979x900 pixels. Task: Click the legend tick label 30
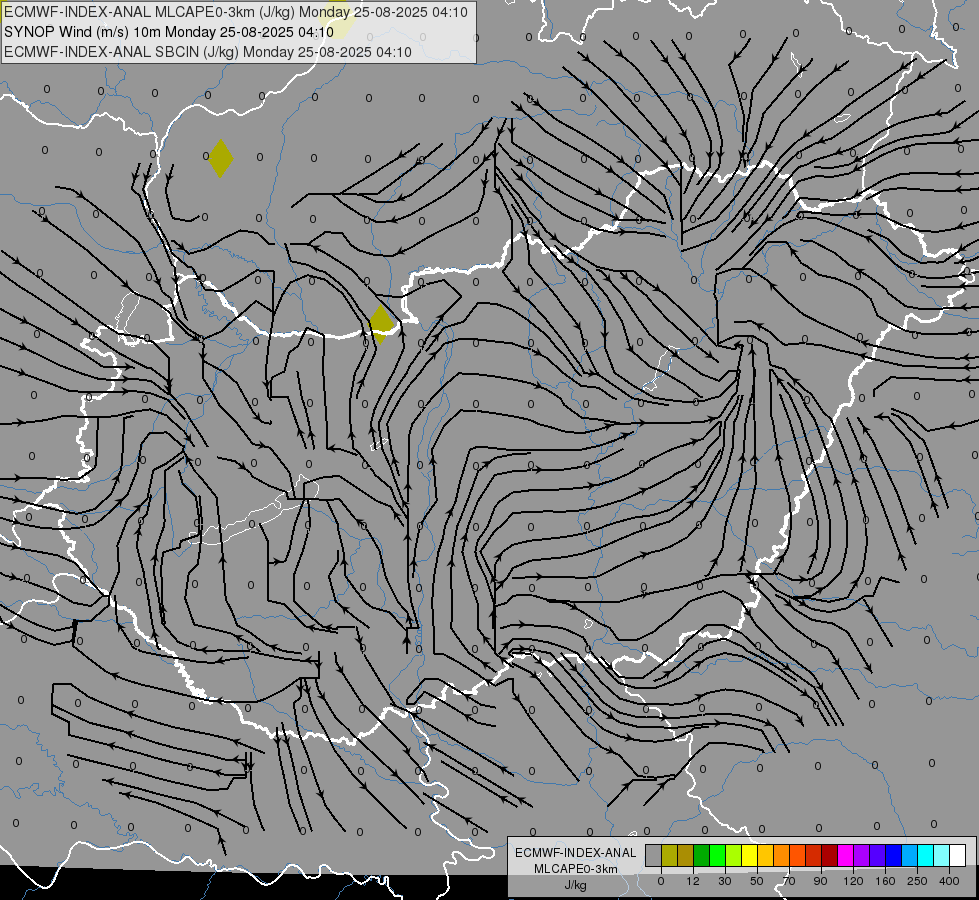coord(725,881)
